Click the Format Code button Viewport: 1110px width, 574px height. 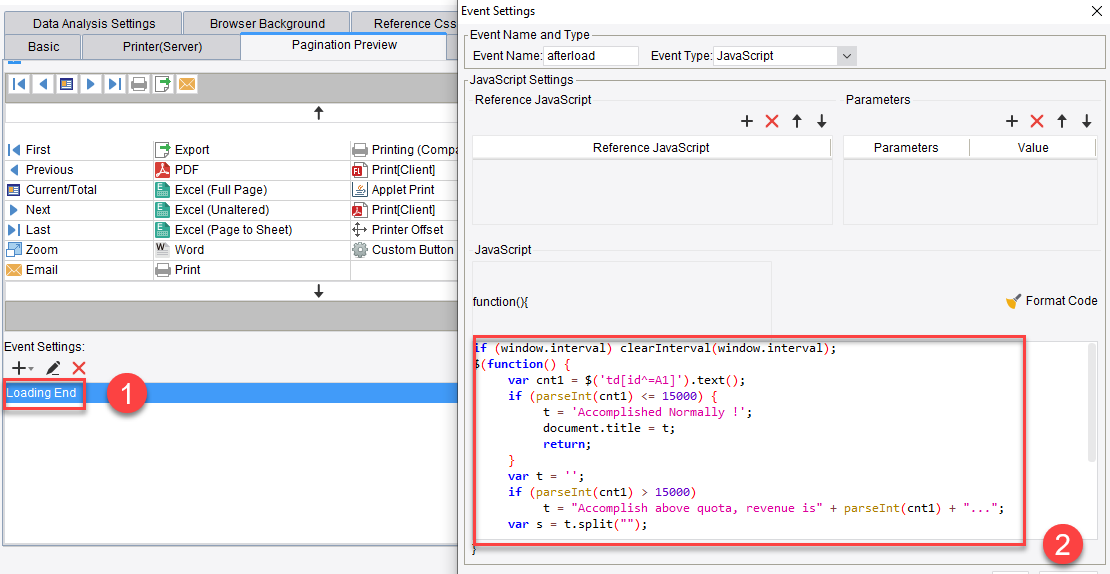[x=1052, y=301]
